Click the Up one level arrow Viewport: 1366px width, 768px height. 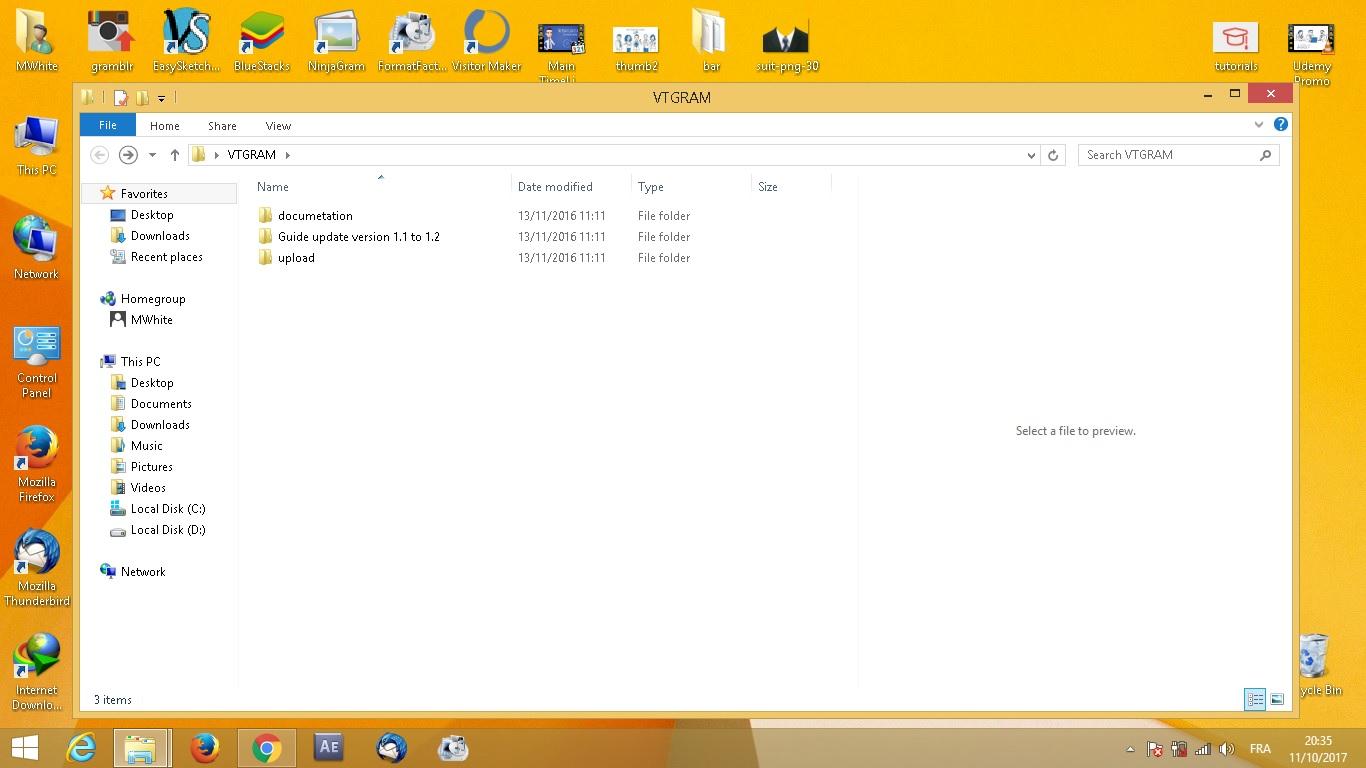point(175,155)
